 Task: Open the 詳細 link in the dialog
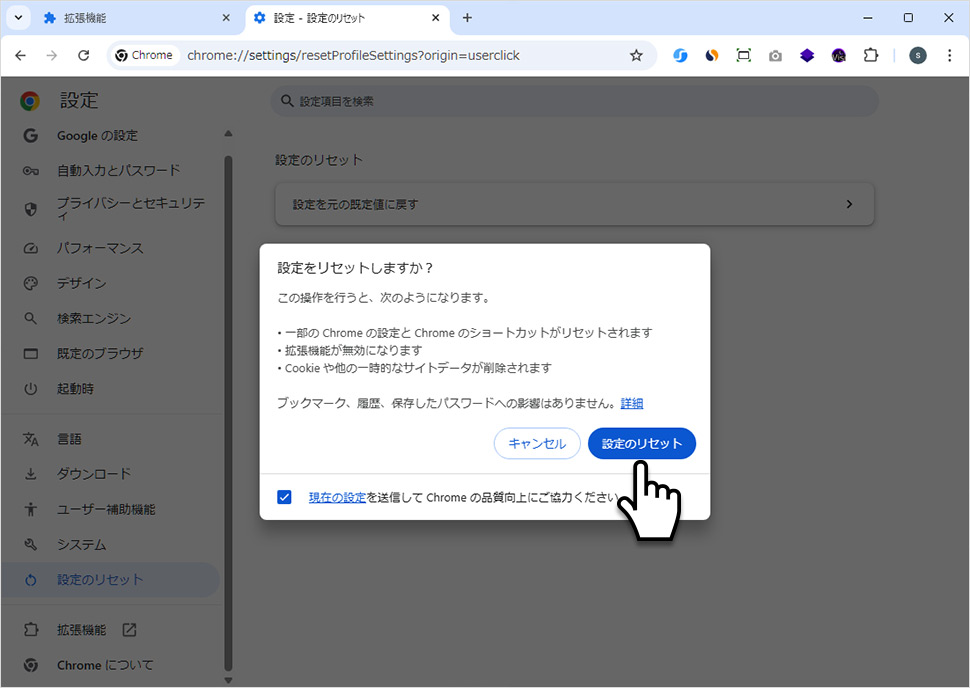(633, 402)
